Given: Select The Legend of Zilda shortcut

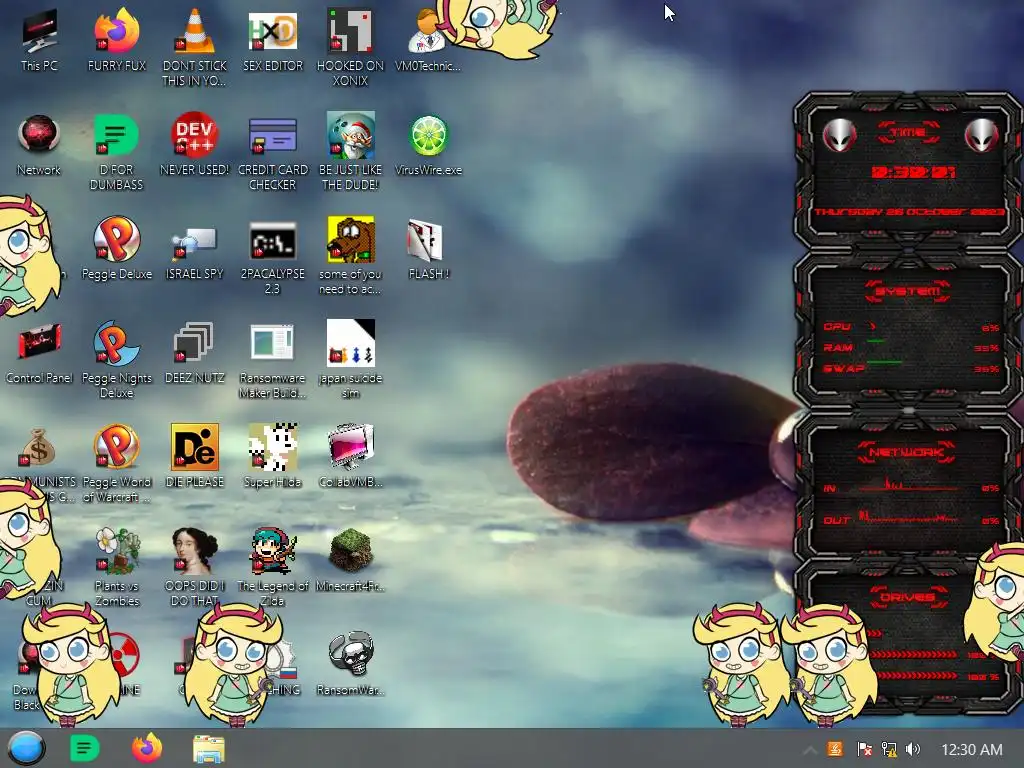Looking at the screenshot, I should point(273,568).
